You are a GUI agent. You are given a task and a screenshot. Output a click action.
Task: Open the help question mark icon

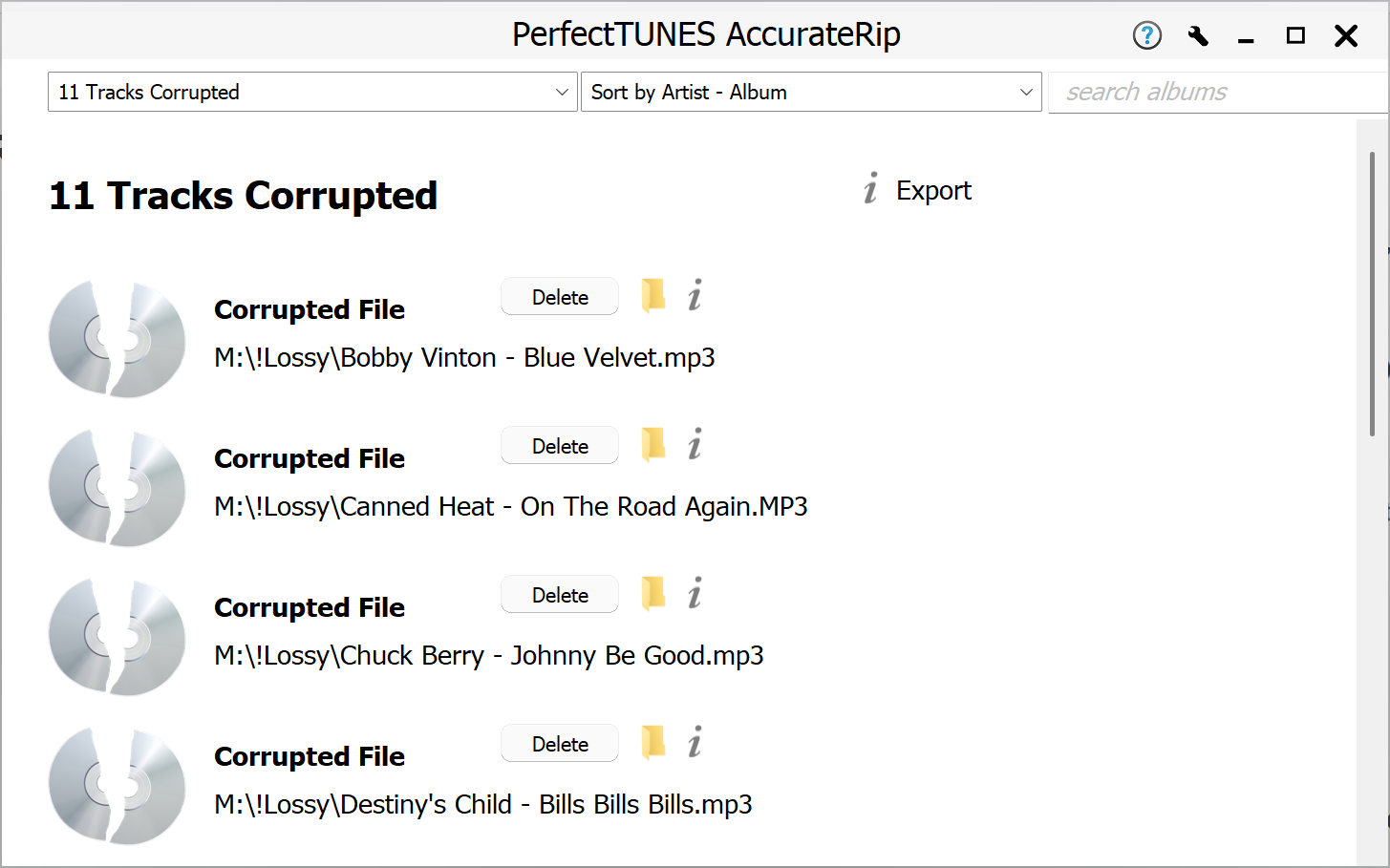point(1146,36)
